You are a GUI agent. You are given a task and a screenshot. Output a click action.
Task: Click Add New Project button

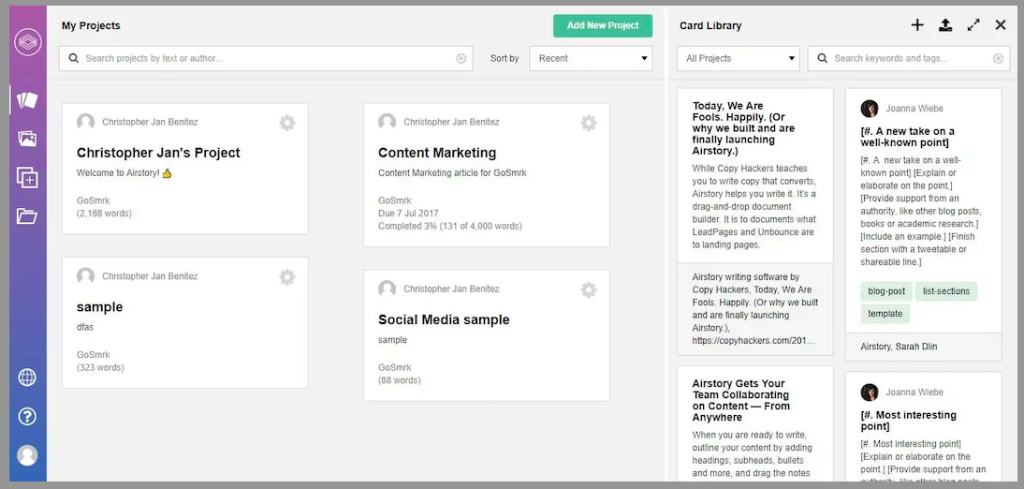pos(603,25)
